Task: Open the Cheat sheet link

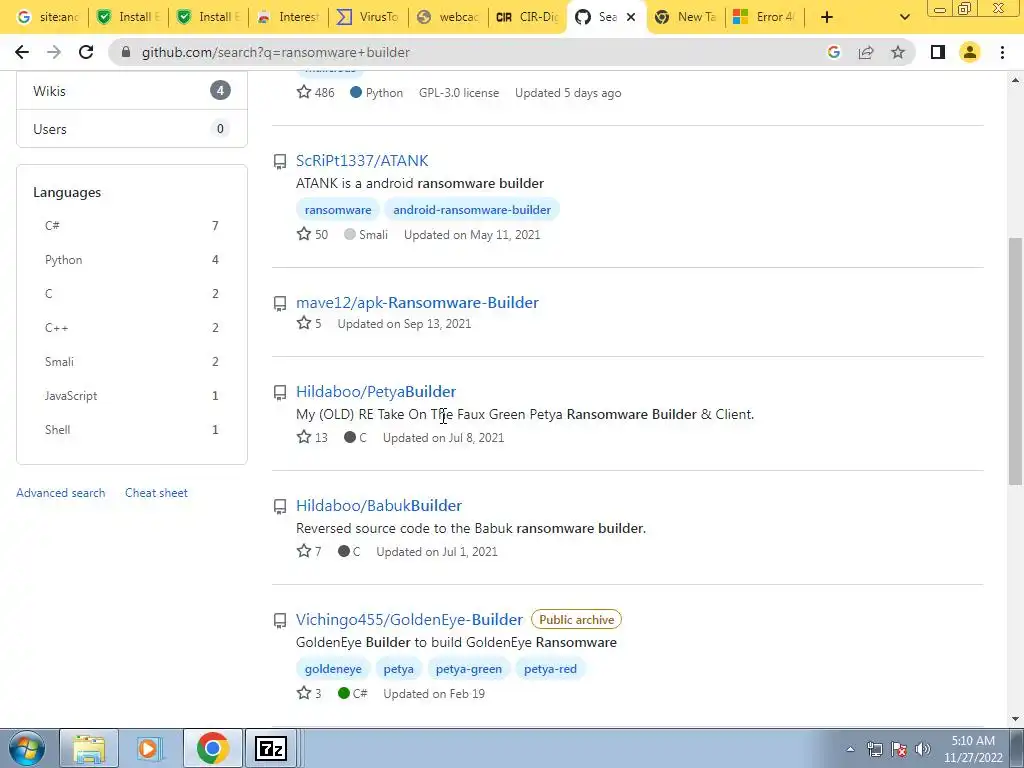Action: (156, 493)
